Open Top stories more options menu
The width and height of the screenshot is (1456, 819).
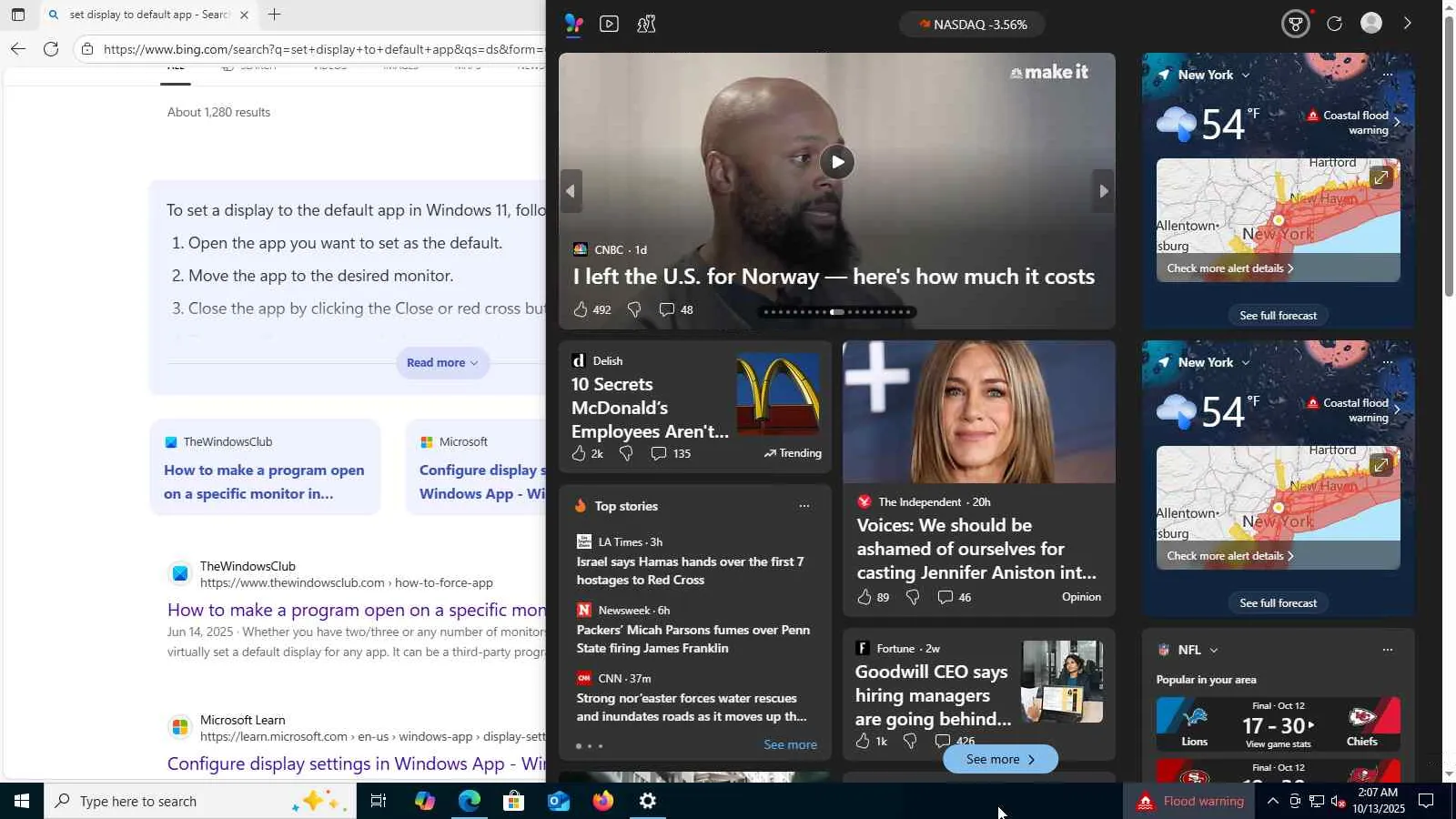804,506
